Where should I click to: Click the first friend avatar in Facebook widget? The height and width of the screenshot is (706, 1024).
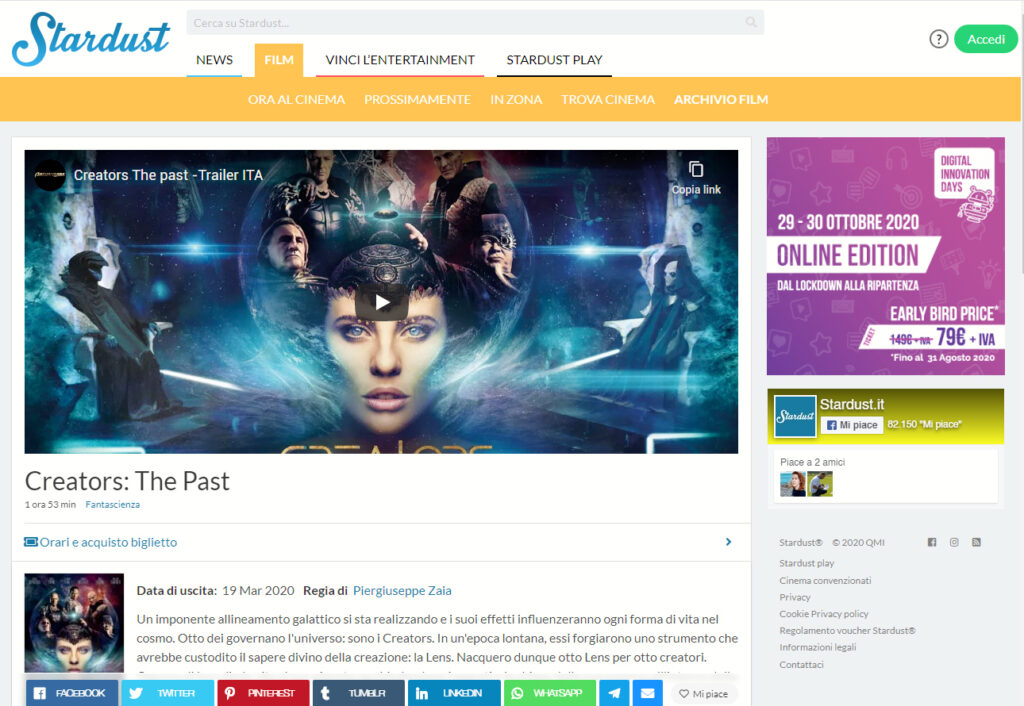coord(793,484)
